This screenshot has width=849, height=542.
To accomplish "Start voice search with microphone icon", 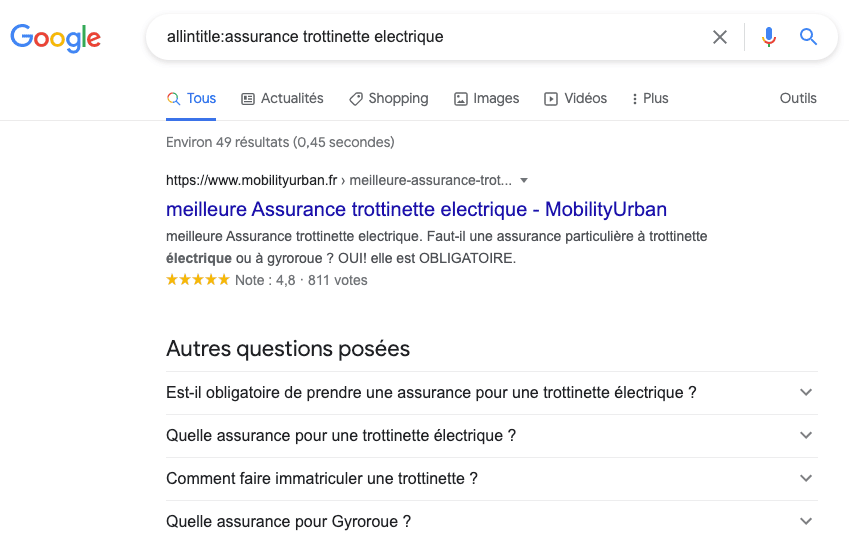I will [x=768, y=37].
